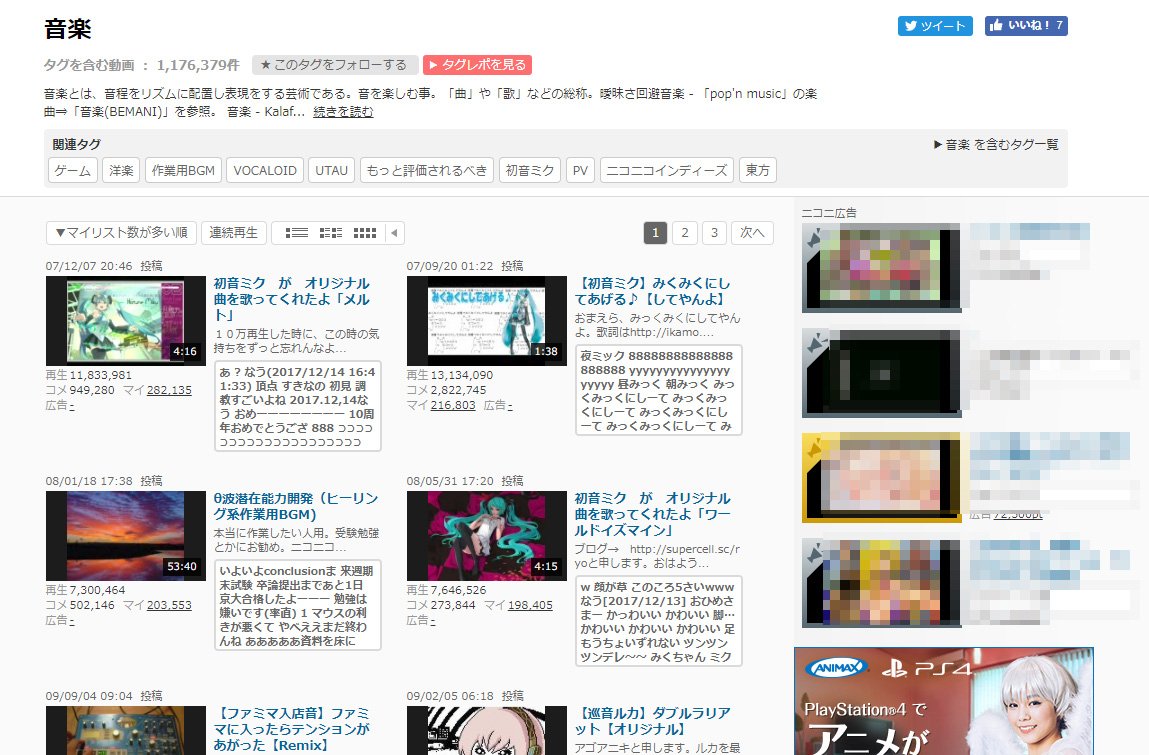Open mylist count 216,803 link

(x=453, y=405)
